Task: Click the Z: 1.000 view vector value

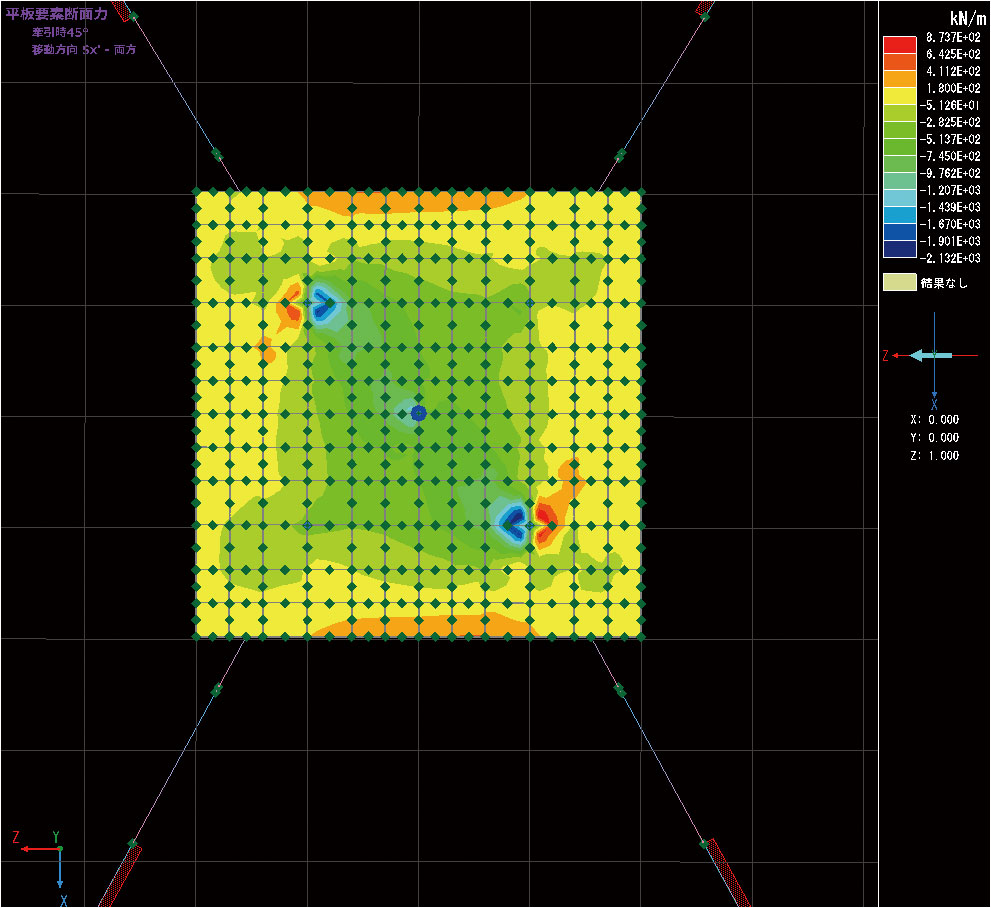Action: 934,456
